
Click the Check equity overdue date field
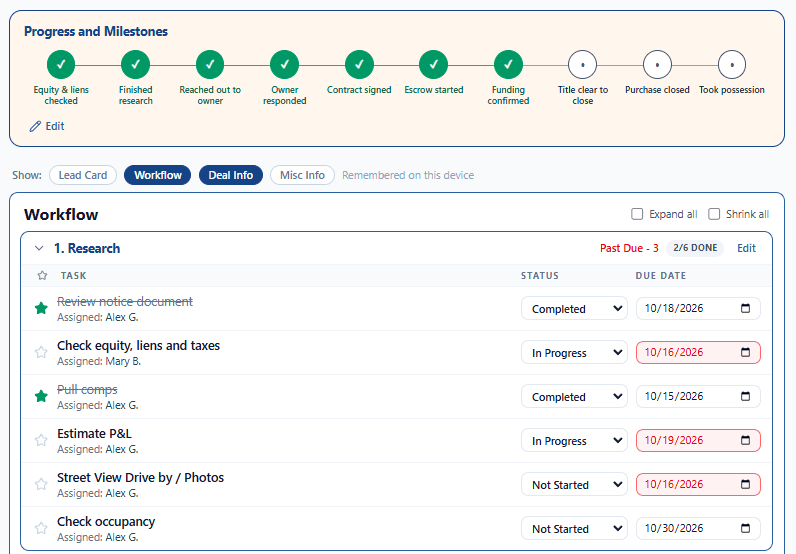click(x=698, y=352)
